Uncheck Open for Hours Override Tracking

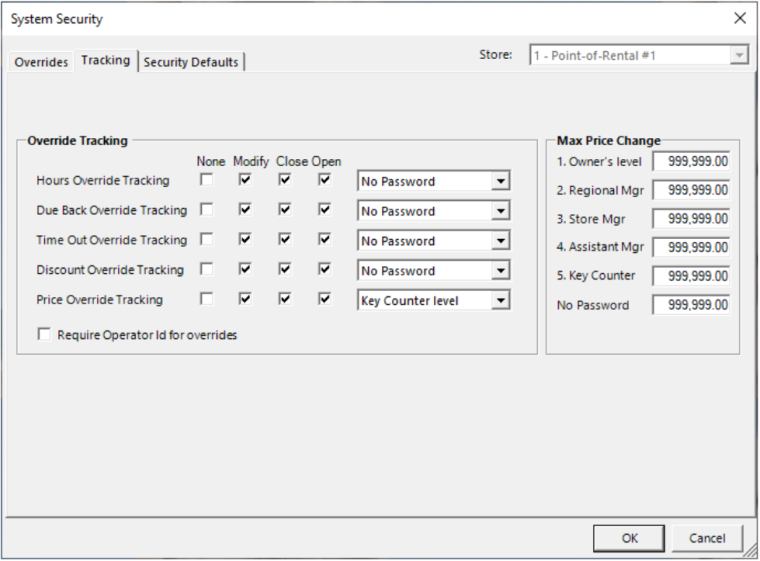point(324,180)
